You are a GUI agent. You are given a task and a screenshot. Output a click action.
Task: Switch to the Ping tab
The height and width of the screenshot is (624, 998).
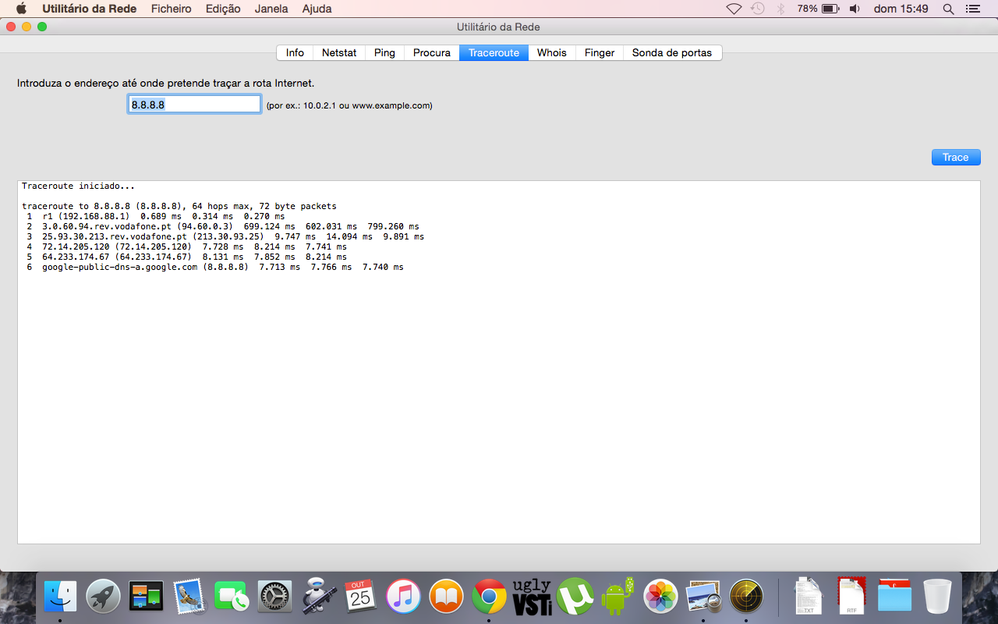(384, 53)
